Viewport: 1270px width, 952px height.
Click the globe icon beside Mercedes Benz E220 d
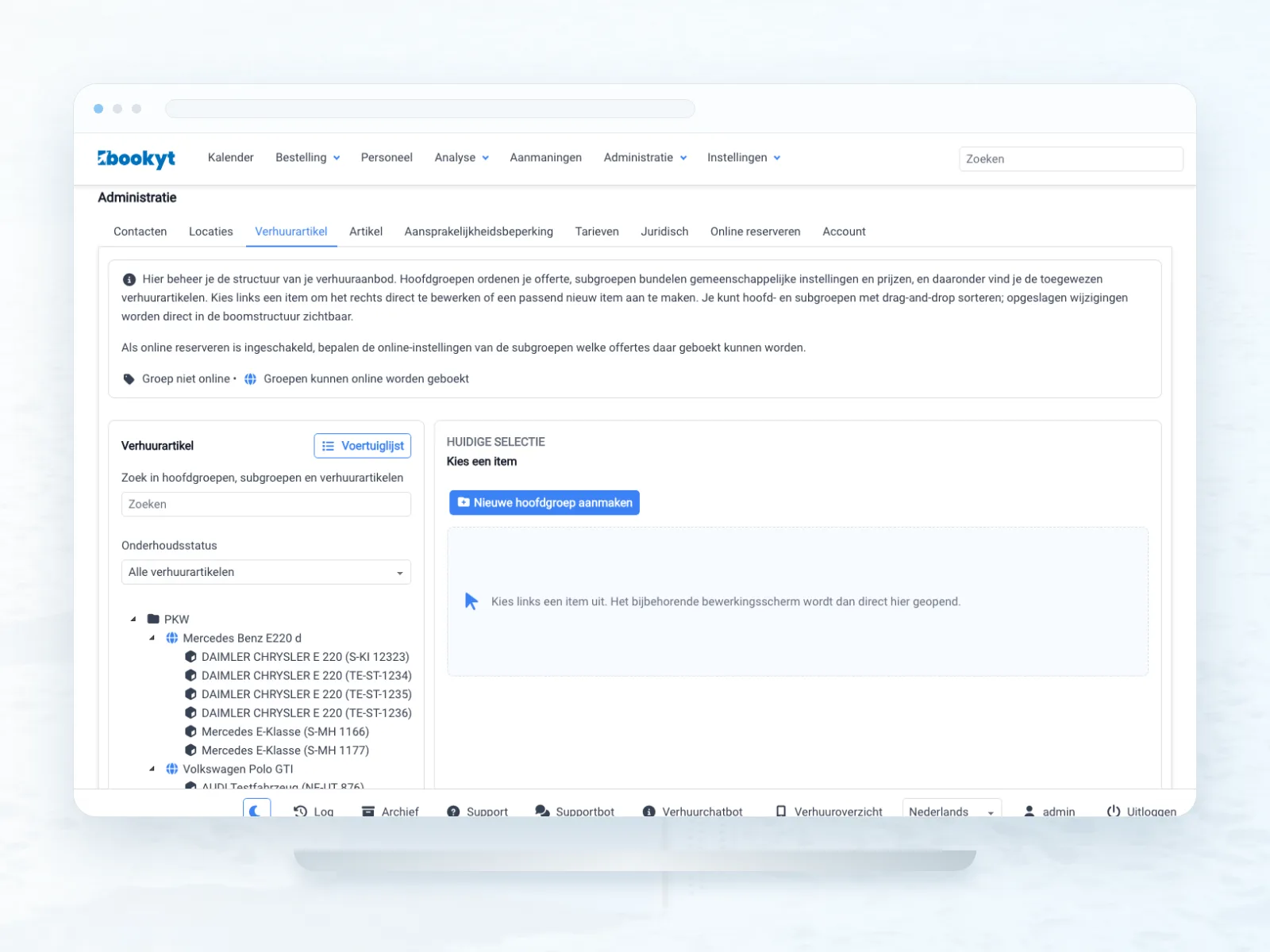coord(172,638)
